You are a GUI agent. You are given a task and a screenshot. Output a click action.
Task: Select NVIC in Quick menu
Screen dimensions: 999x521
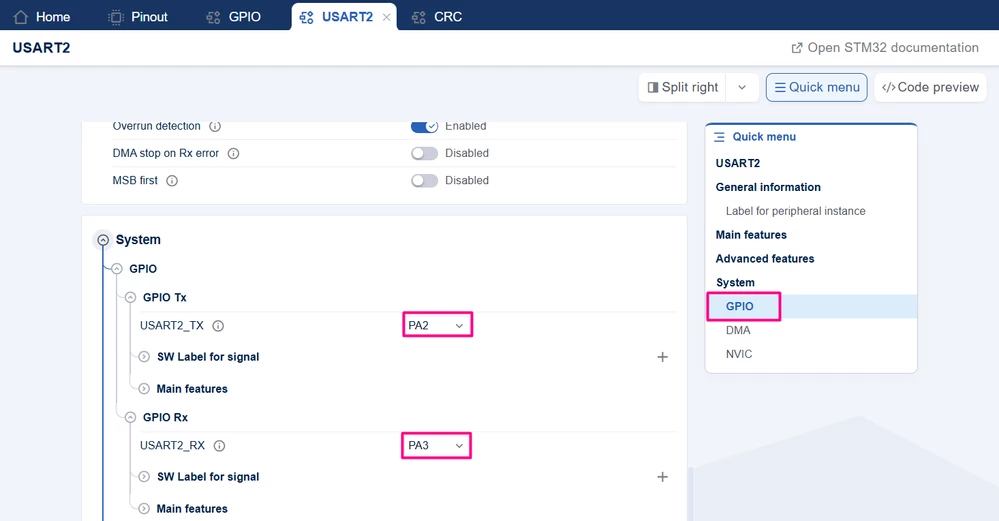(x=738, y=354)
